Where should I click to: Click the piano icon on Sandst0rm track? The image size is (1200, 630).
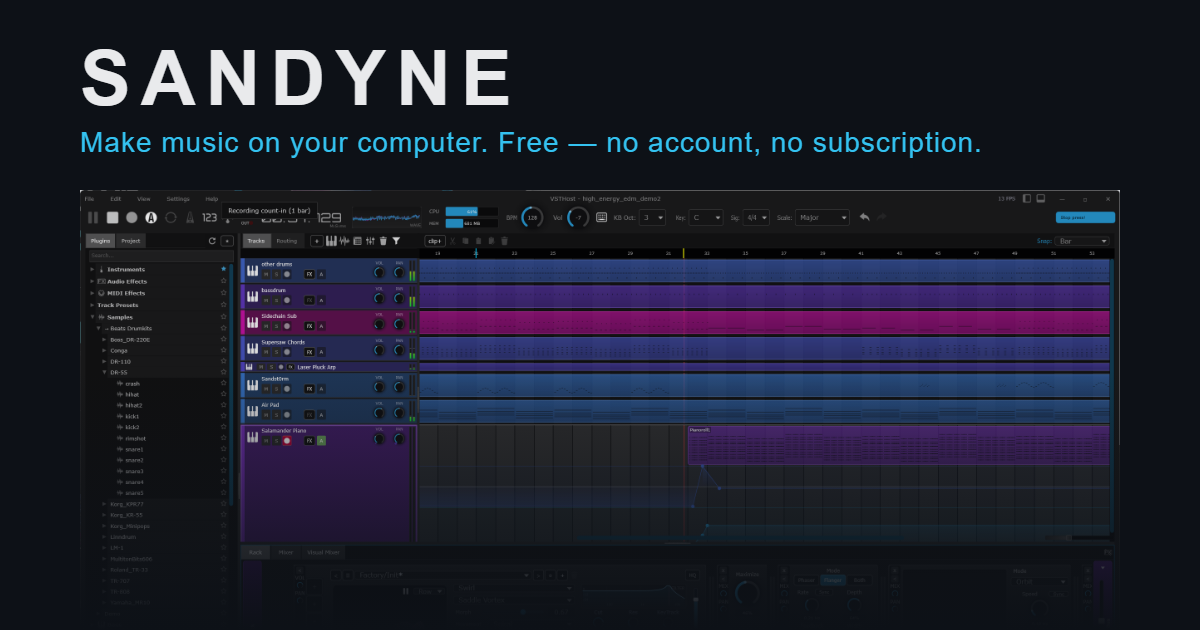(253, 385)
